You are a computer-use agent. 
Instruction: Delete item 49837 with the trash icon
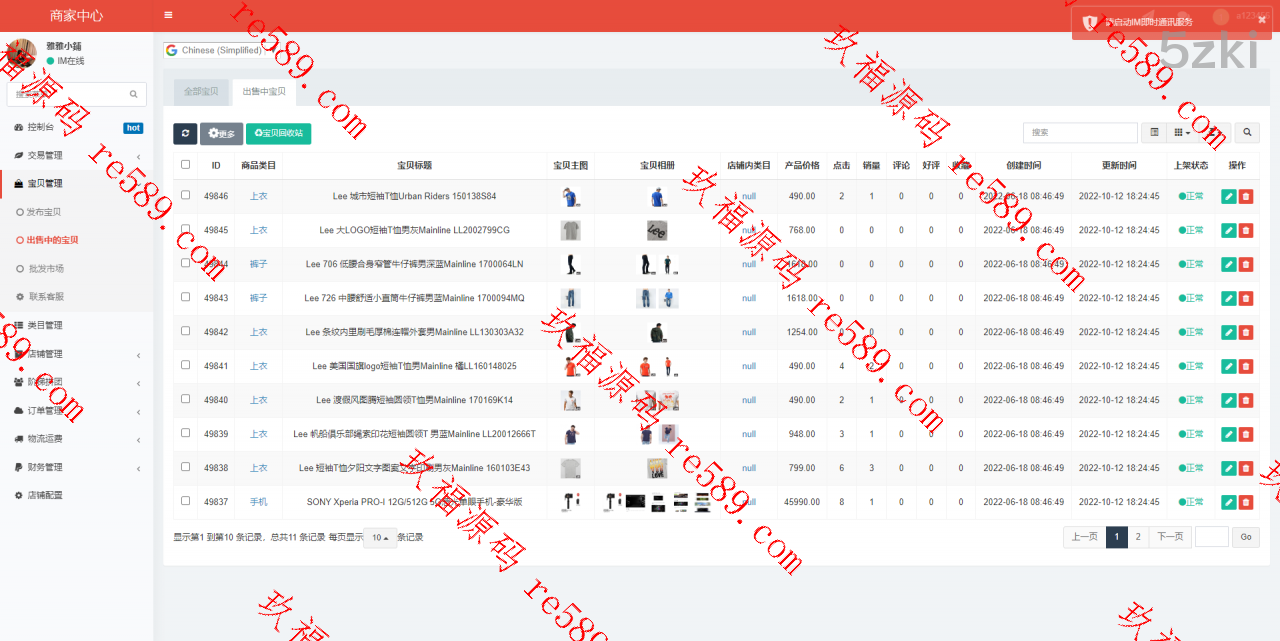point(1245,502)
